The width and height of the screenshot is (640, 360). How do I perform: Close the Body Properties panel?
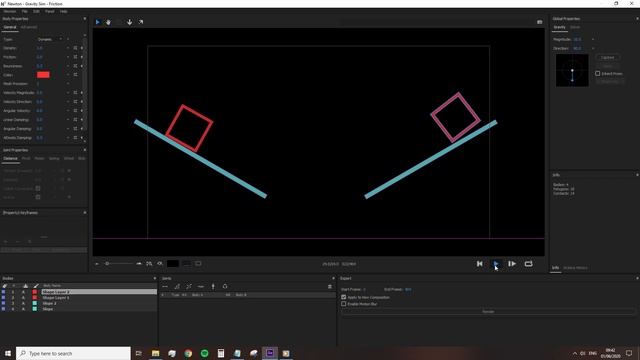coord(84,19)
